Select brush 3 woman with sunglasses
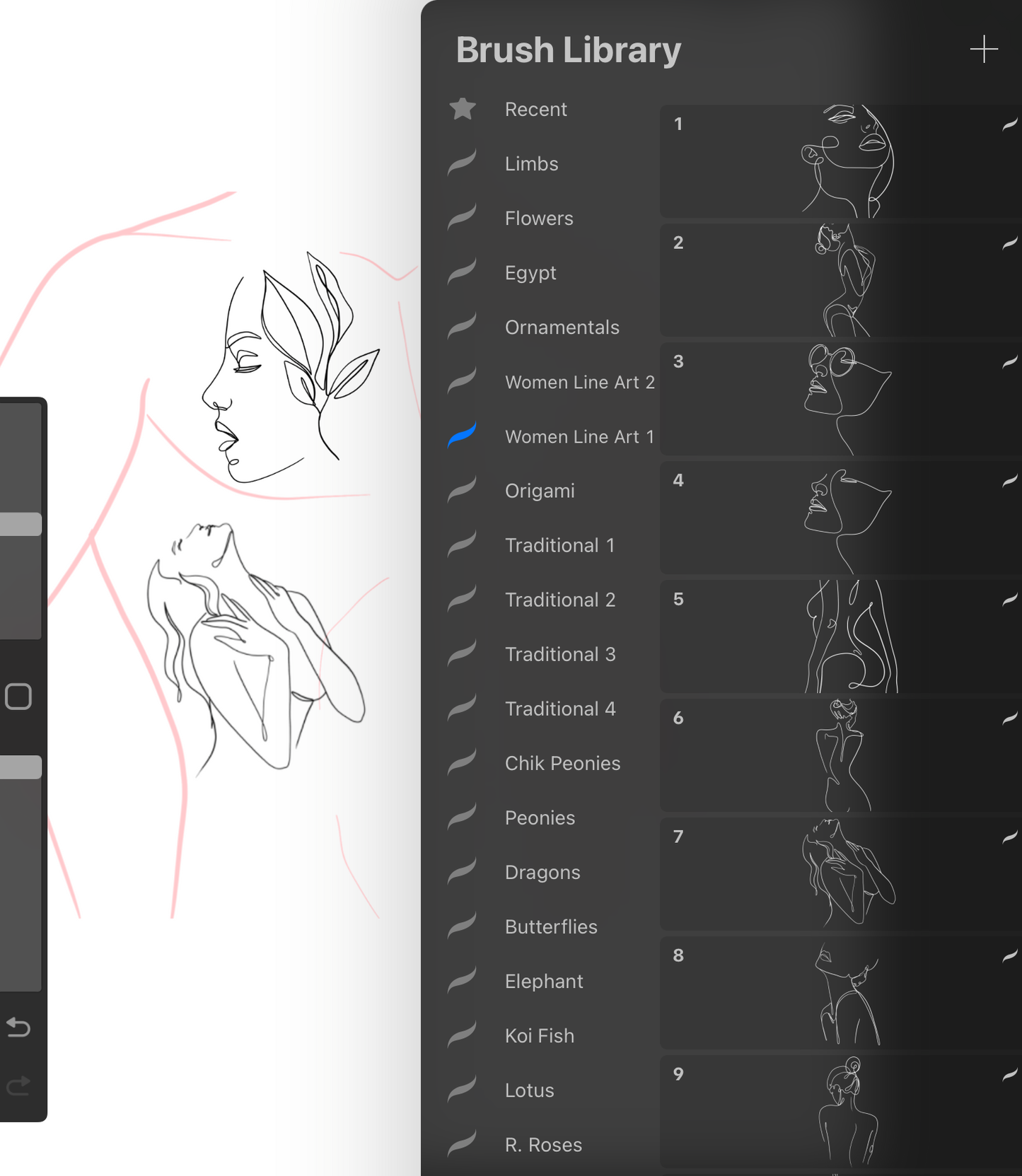Image resolution: width=1022 pixels, height=1176 pixels. click(842, 400)
